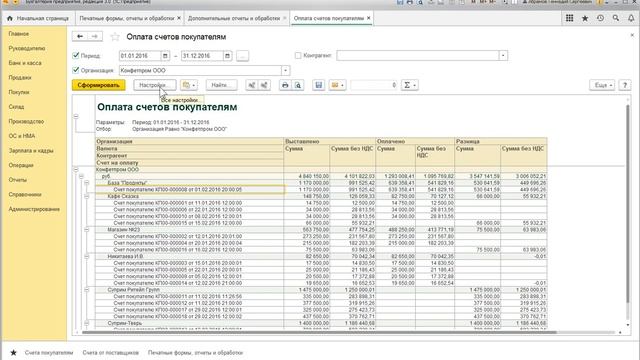This screenshot has height=360, width=640.
Task: Add report to favorites with star outline
Action: point(115,37)
